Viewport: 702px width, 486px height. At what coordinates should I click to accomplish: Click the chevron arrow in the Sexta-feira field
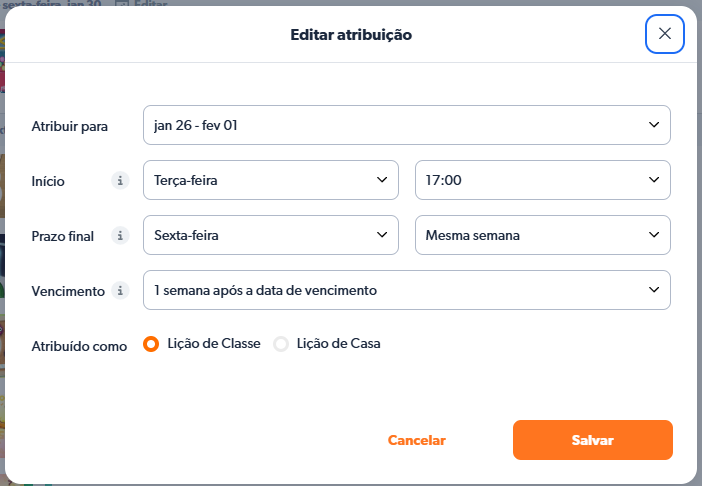[x=382, y=235]
